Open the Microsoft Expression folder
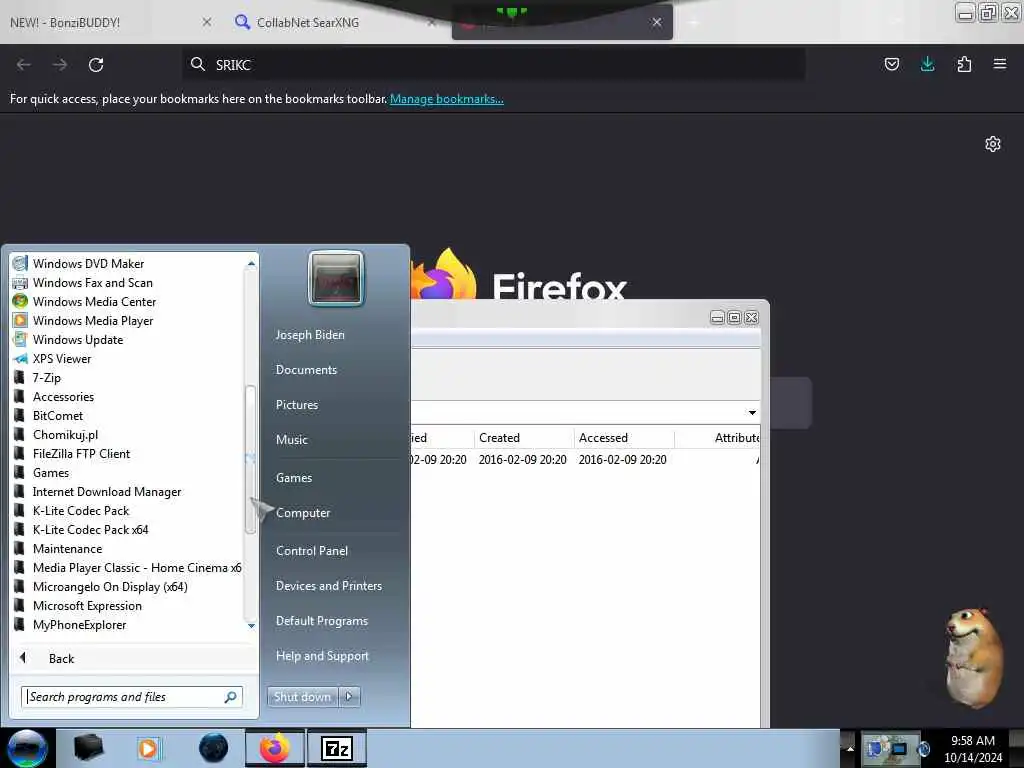Viewport: 1024px width, 768px height. point(87,605)
